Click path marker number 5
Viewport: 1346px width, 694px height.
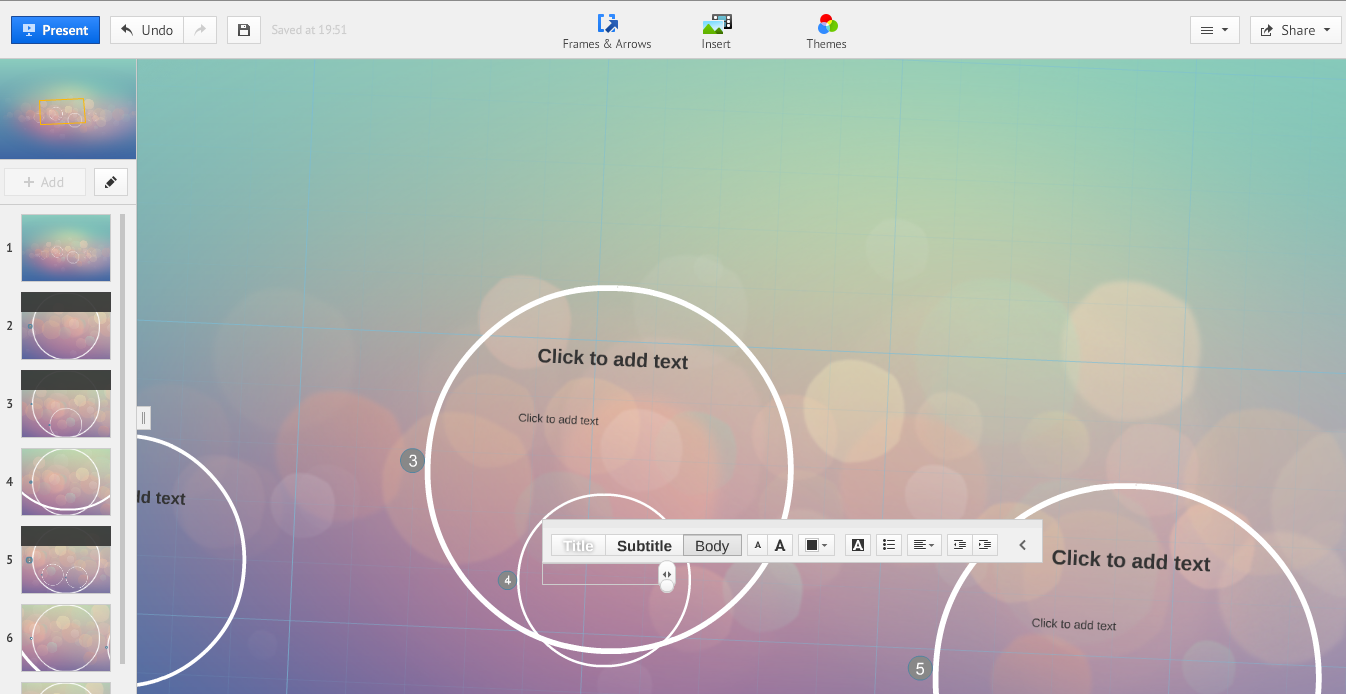tap(919, 669)
